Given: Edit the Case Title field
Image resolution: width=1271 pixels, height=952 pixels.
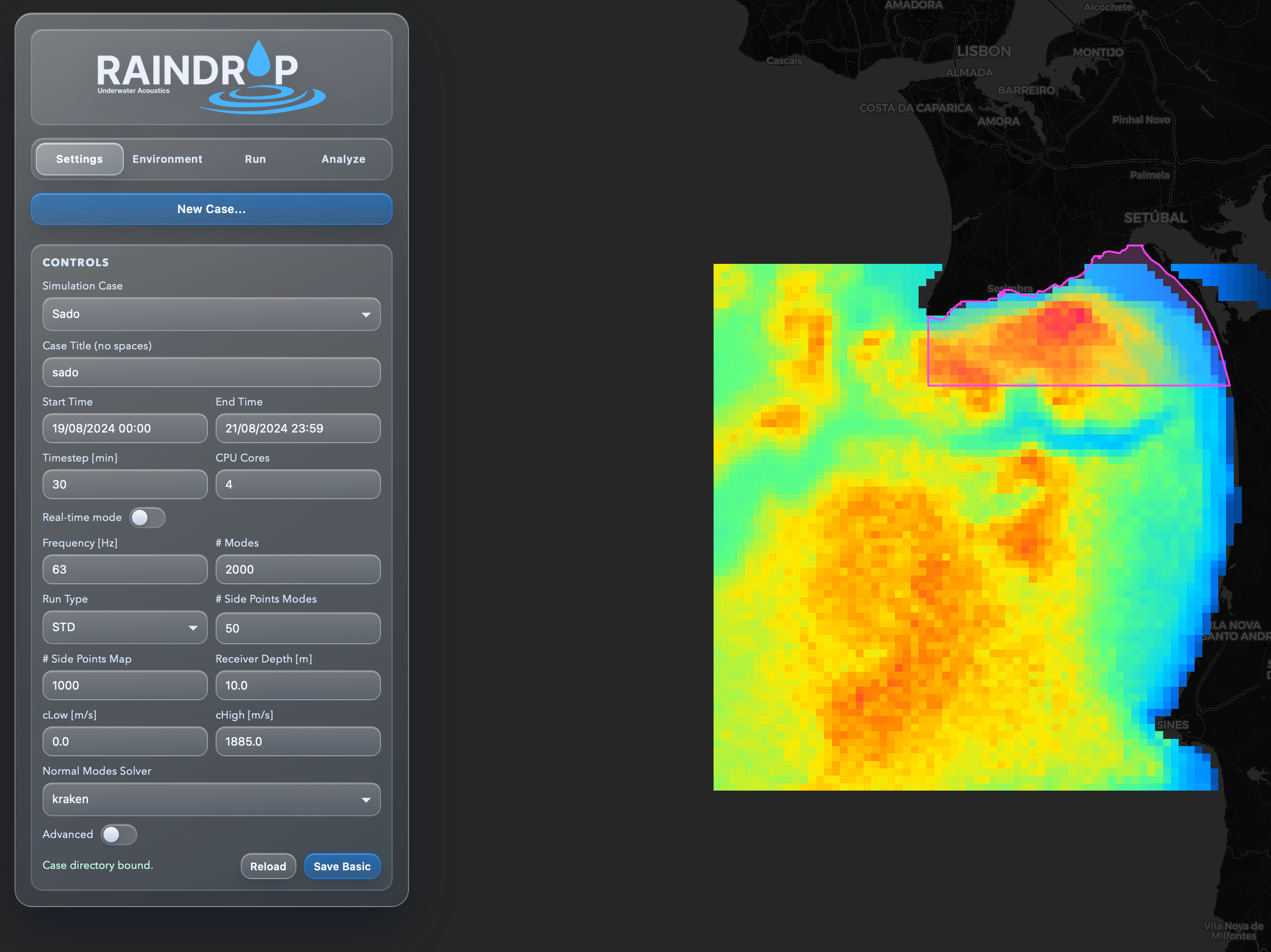Looking at the screenshot, I should [x=211, y=372].
